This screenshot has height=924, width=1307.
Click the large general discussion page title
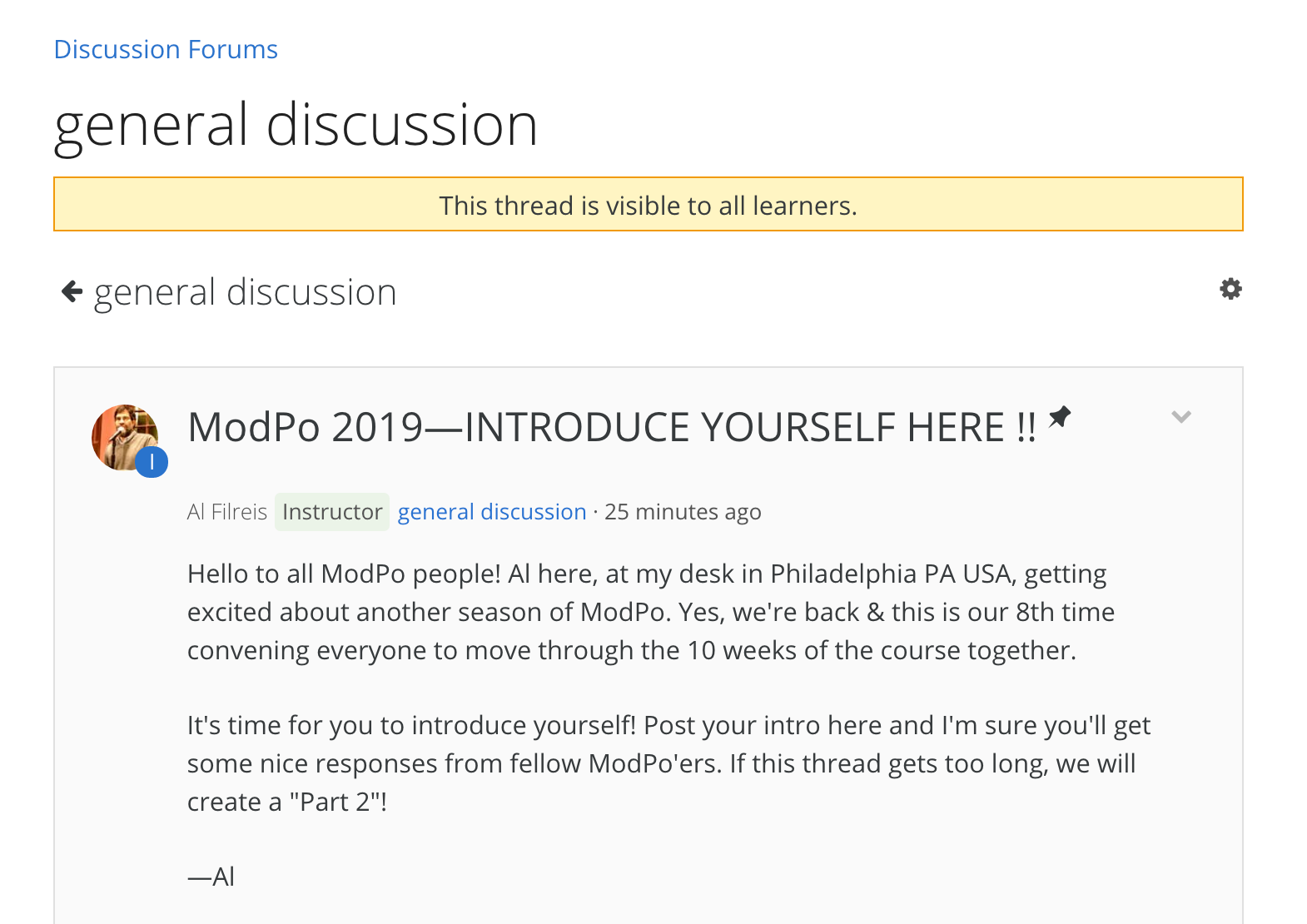tap(296, 125)
